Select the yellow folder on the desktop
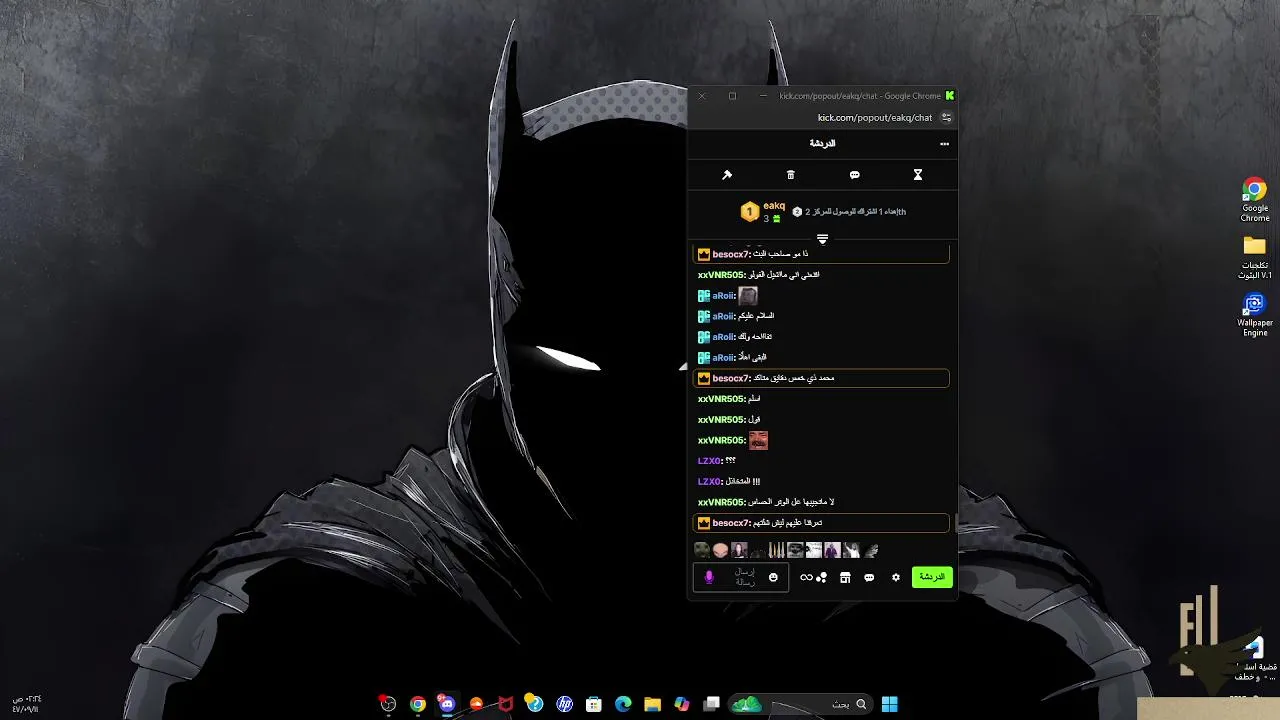 click(1255, 257)
